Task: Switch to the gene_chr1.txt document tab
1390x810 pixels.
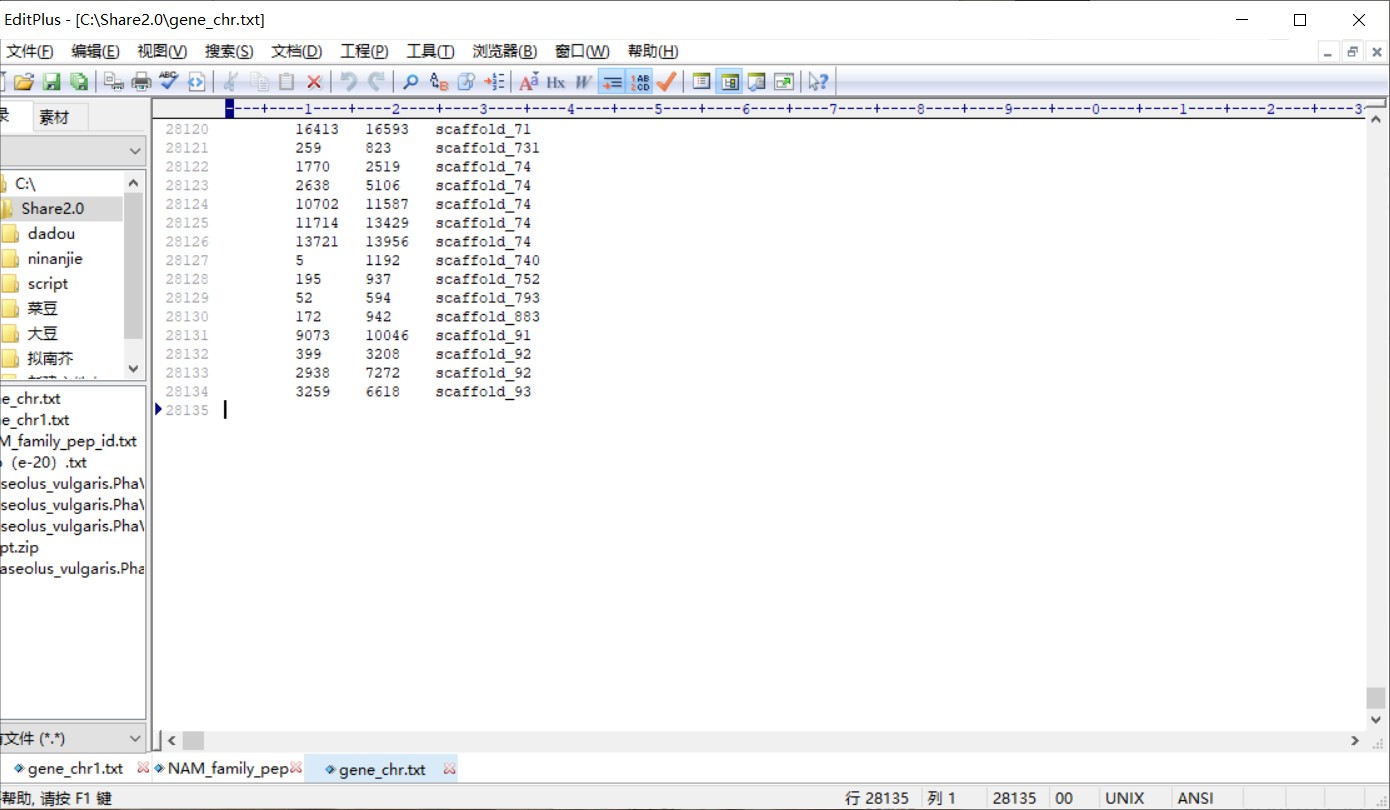Action: pyautogui.click(x=75, y=768)
